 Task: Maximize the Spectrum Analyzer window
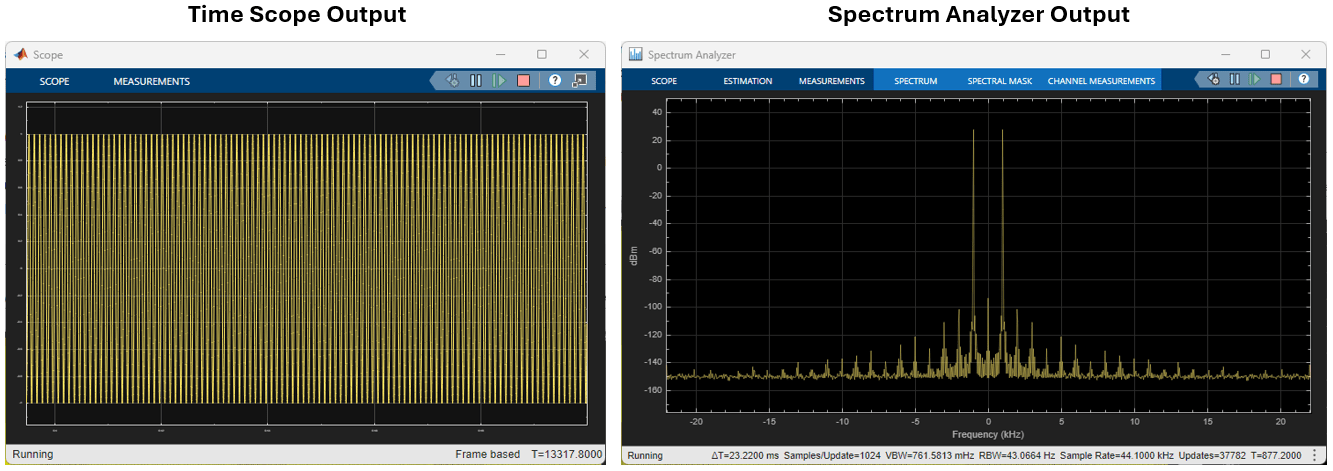(x=1265, y=54)
